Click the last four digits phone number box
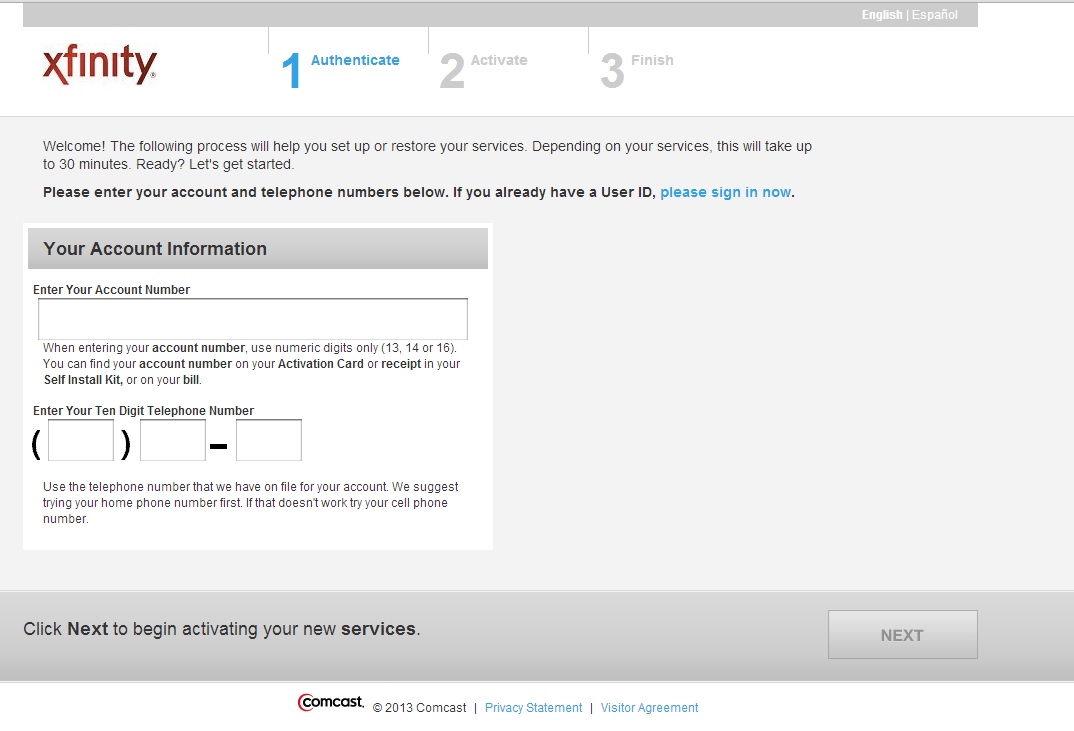 pos(268,440)
